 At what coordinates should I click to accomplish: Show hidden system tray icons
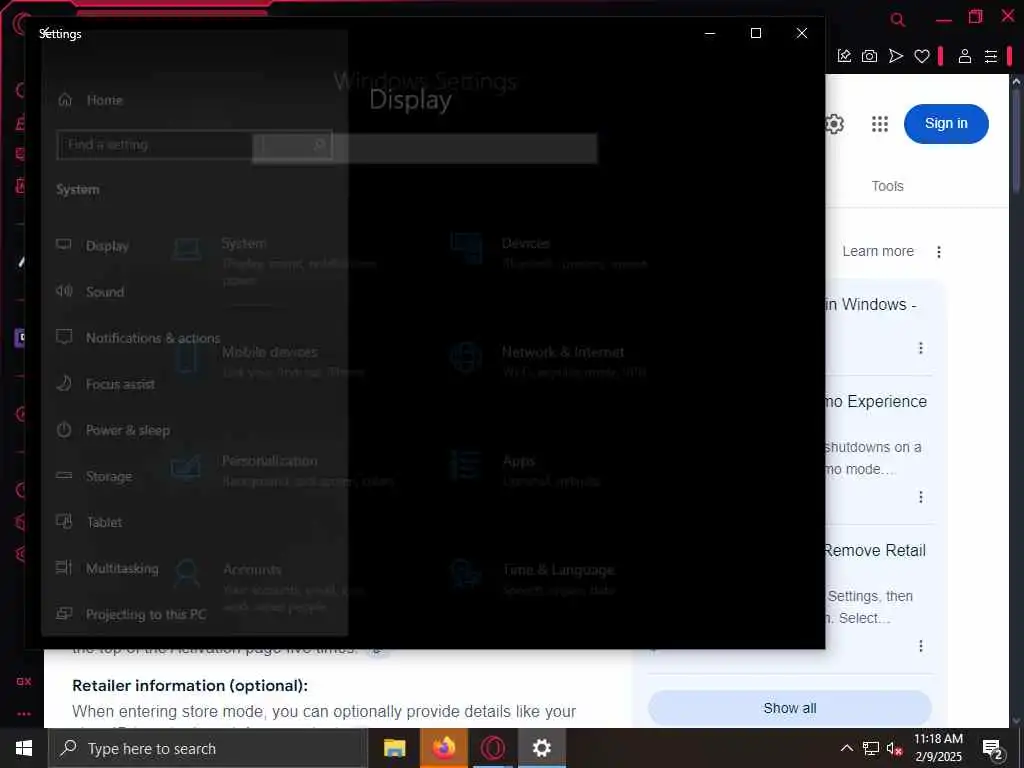tap(846, 748)
